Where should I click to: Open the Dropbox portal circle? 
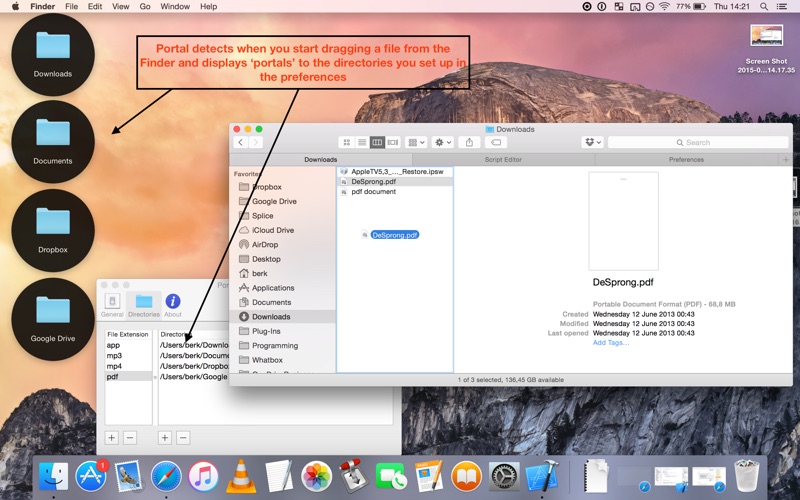[53, 231]
